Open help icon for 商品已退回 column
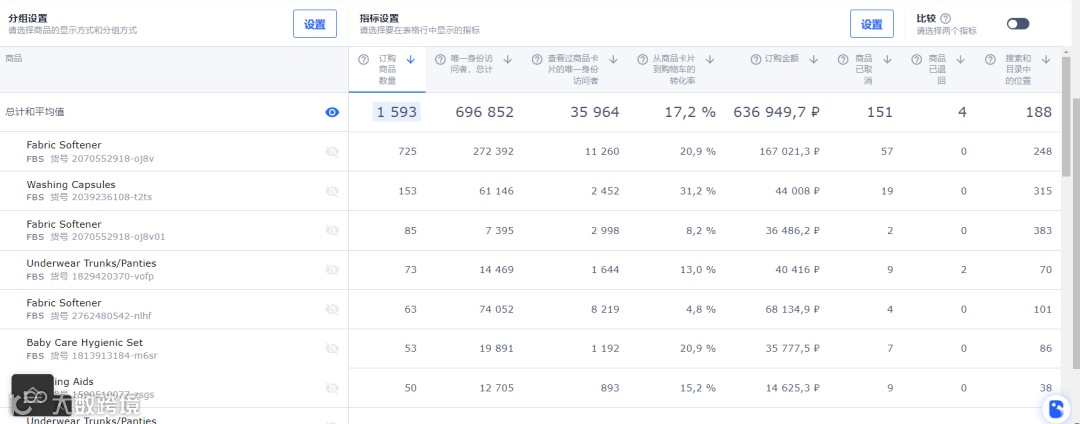The image size is (1080, 424). pos(916,60)
